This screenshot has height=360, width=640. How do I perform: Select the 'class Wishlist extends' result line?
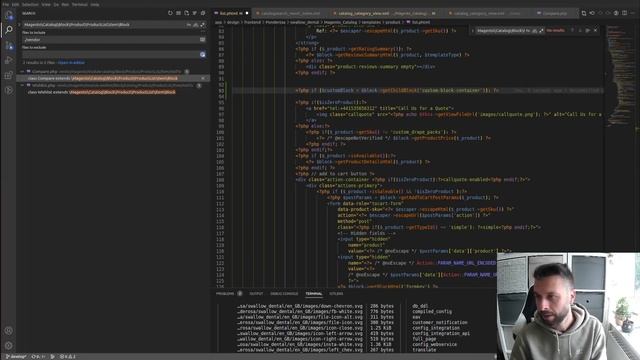tap(102, 92)
